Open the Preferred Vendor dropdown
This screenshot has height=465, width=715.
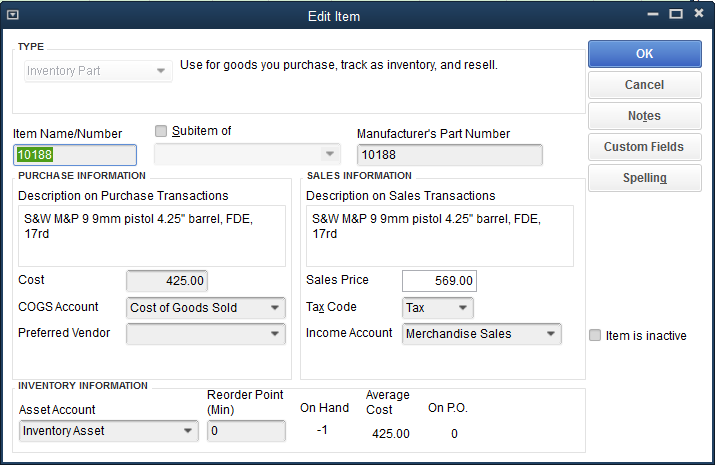206,334
